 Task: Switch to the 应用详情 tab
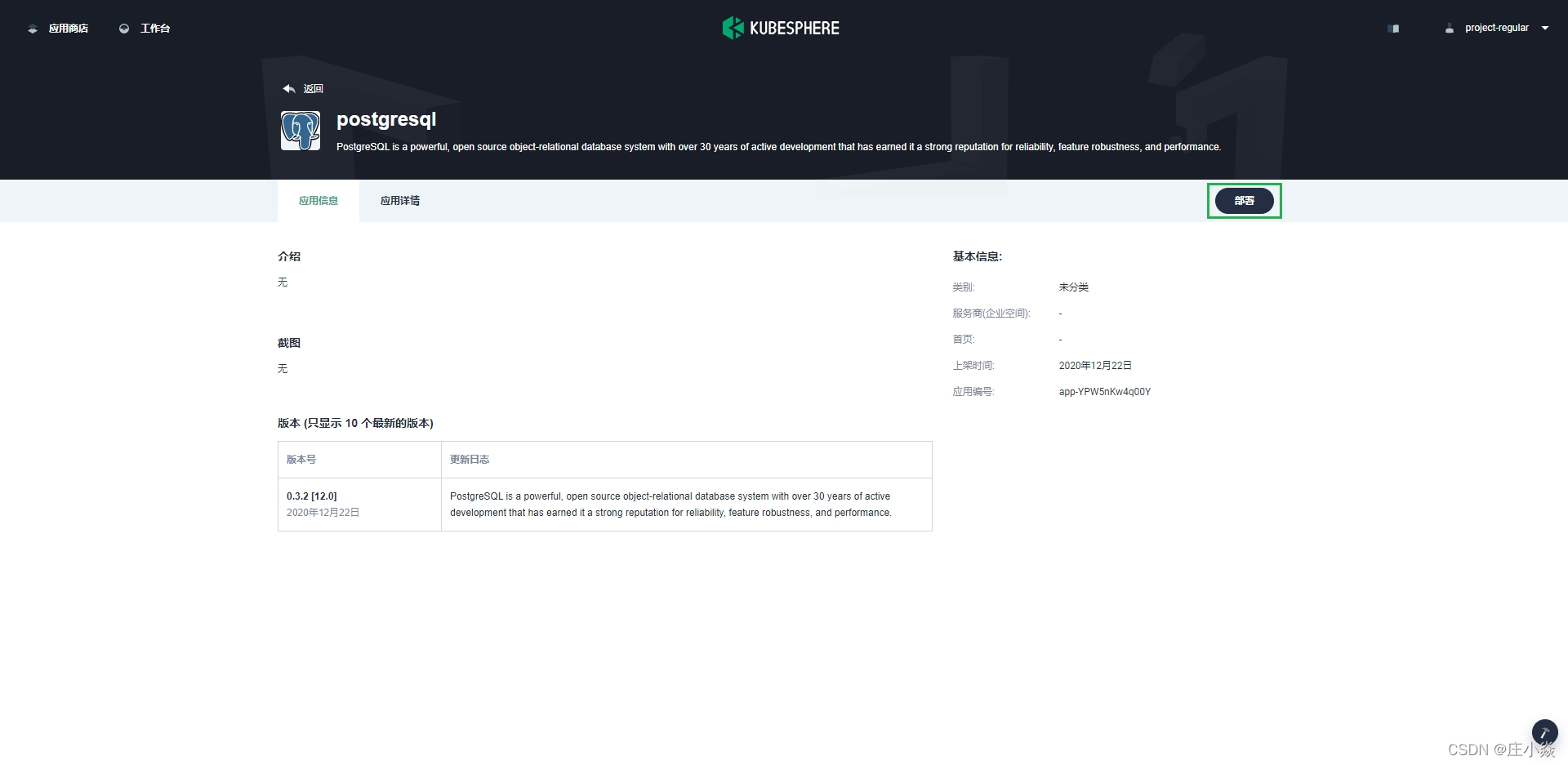click(400, 201)
